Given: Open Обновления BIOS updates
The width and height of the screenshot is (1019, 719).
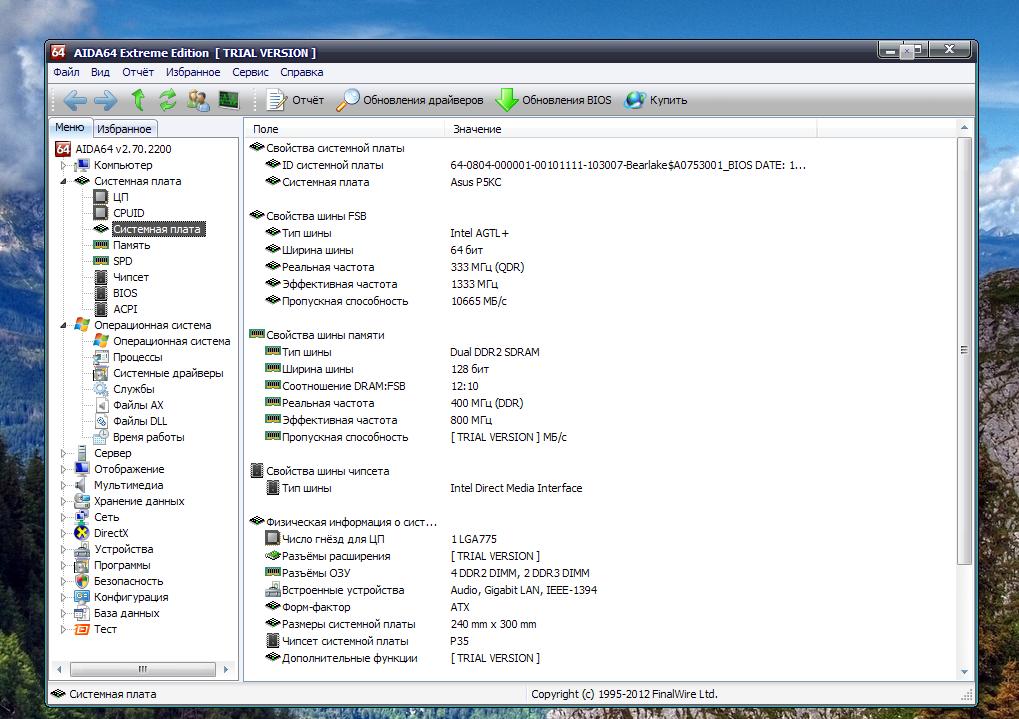Looking at the screenshot, I should coord(554,100).
